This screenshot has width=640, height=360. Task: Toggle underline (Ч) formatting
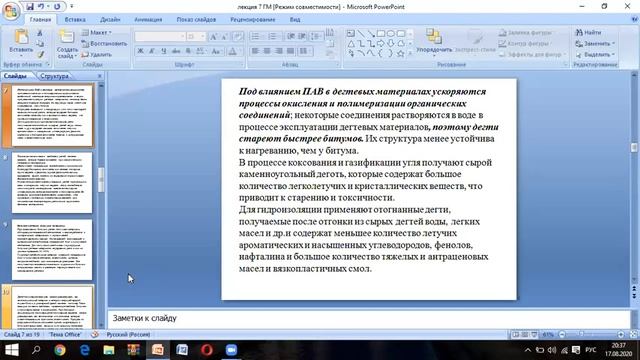click(164, 51)
